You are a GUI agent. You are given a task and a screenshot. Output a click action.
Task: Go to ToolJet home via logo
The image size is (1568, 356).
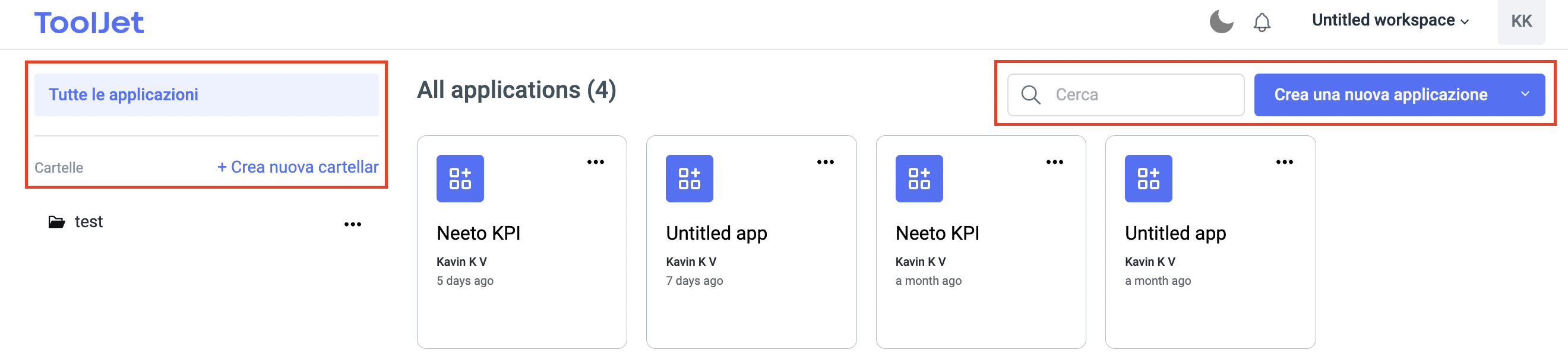[89, 23]
